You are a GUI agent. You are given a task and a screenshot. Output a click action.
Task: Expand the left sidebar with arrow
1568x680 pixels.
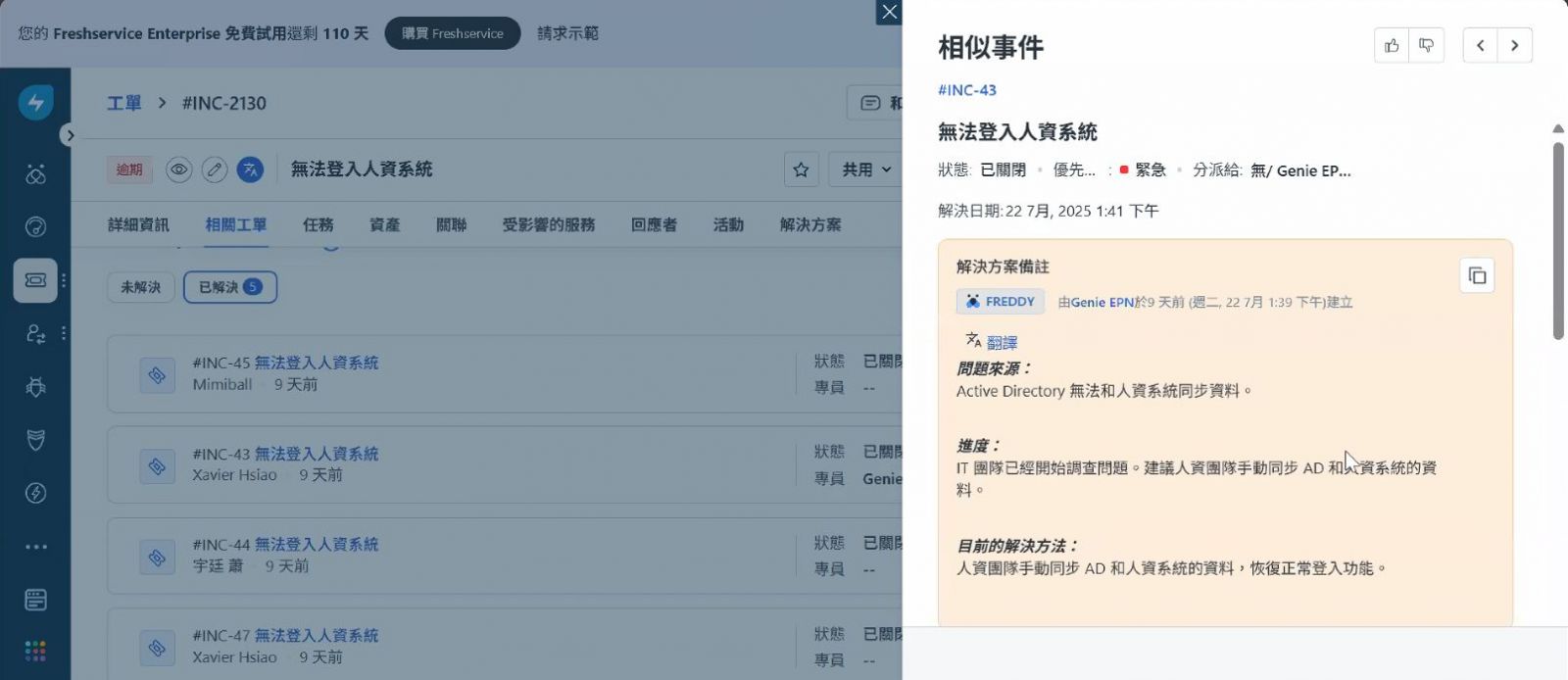(70, 135)
